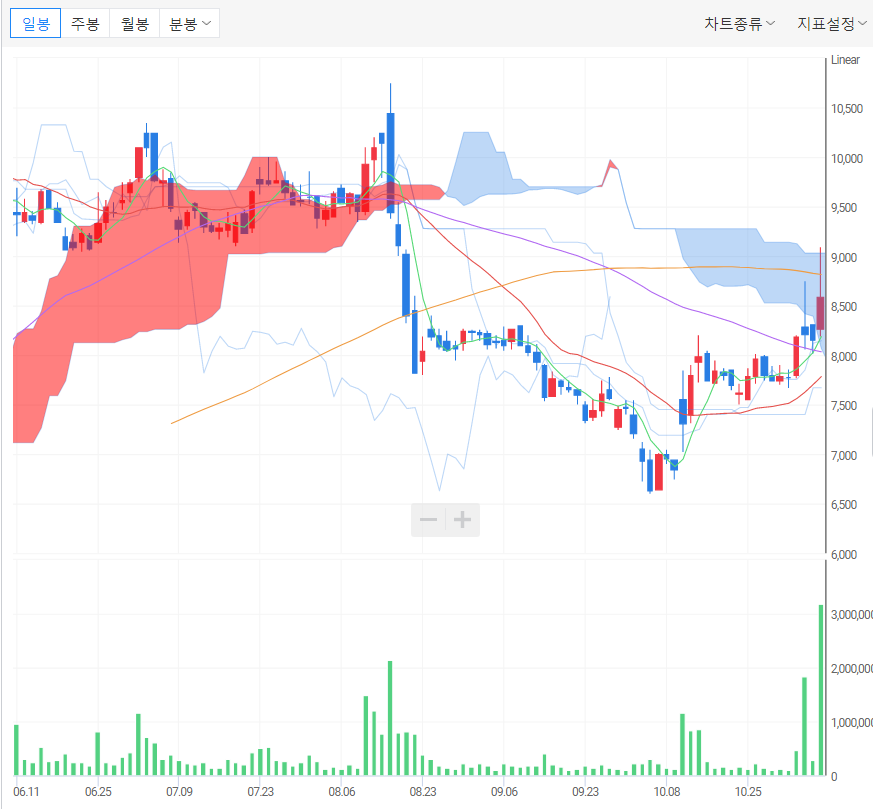
Task: Click the Linear scale label
Action: (845, 60)
